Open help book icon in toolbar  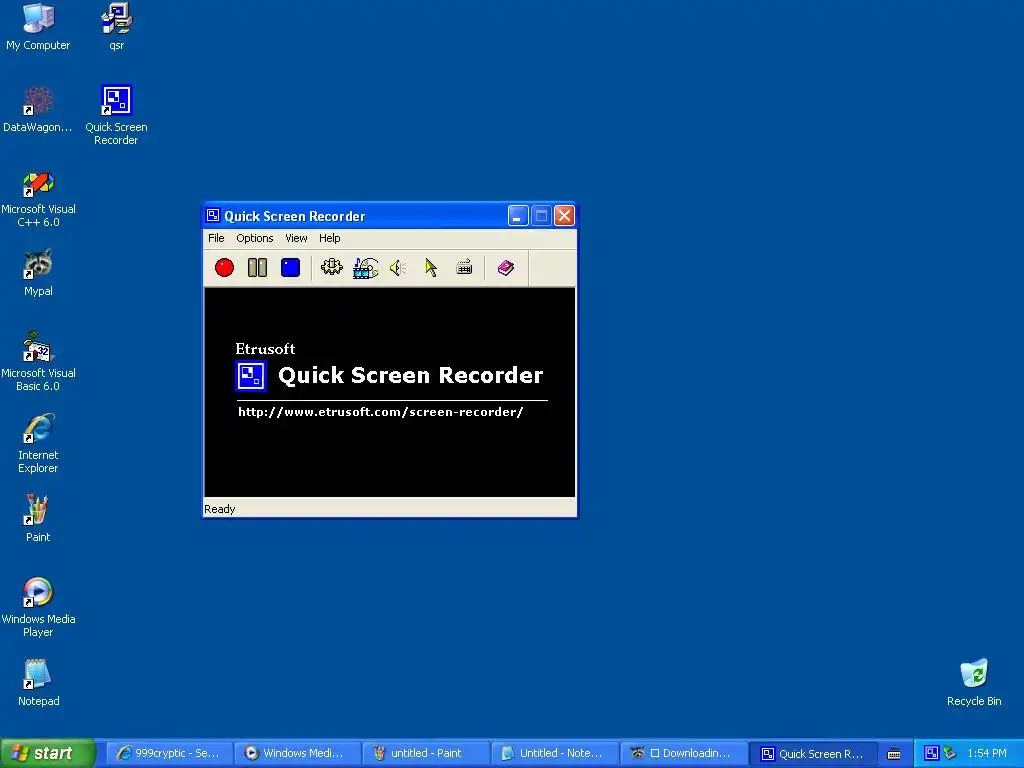pyautogui.click(x=505, y=267)
